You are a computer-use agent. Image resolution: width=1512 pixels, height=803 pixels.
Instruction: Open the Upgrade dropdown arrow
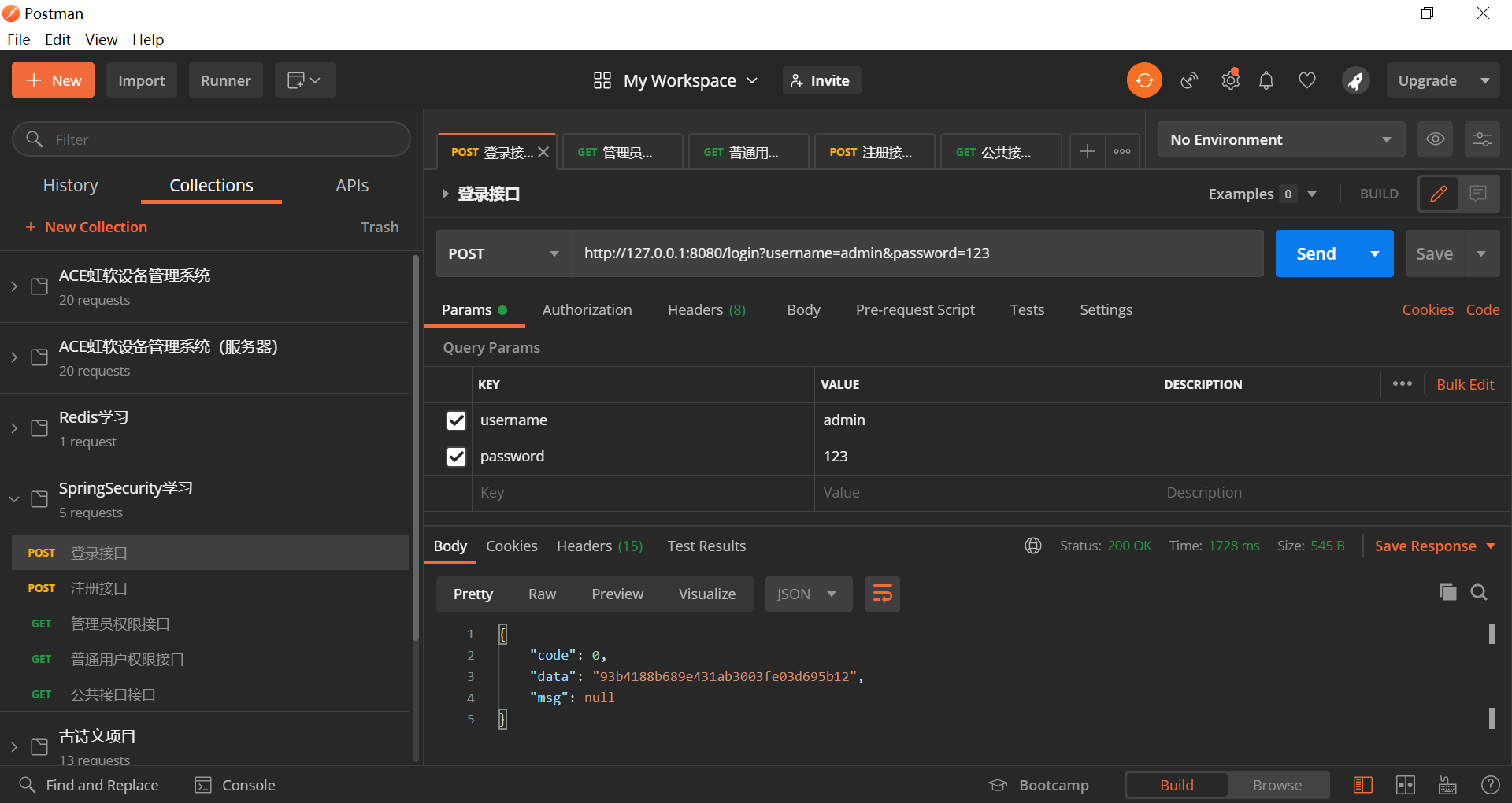[x=1485, y=80]
